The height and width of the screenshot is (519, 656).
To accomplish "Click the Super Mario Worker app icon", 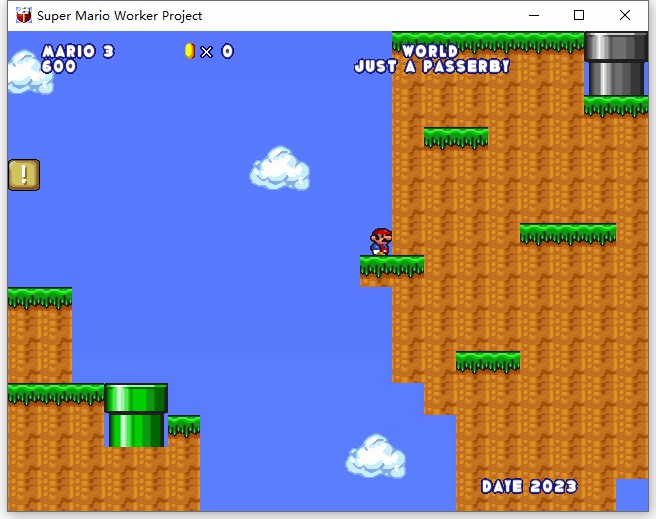I will [24, 15].
